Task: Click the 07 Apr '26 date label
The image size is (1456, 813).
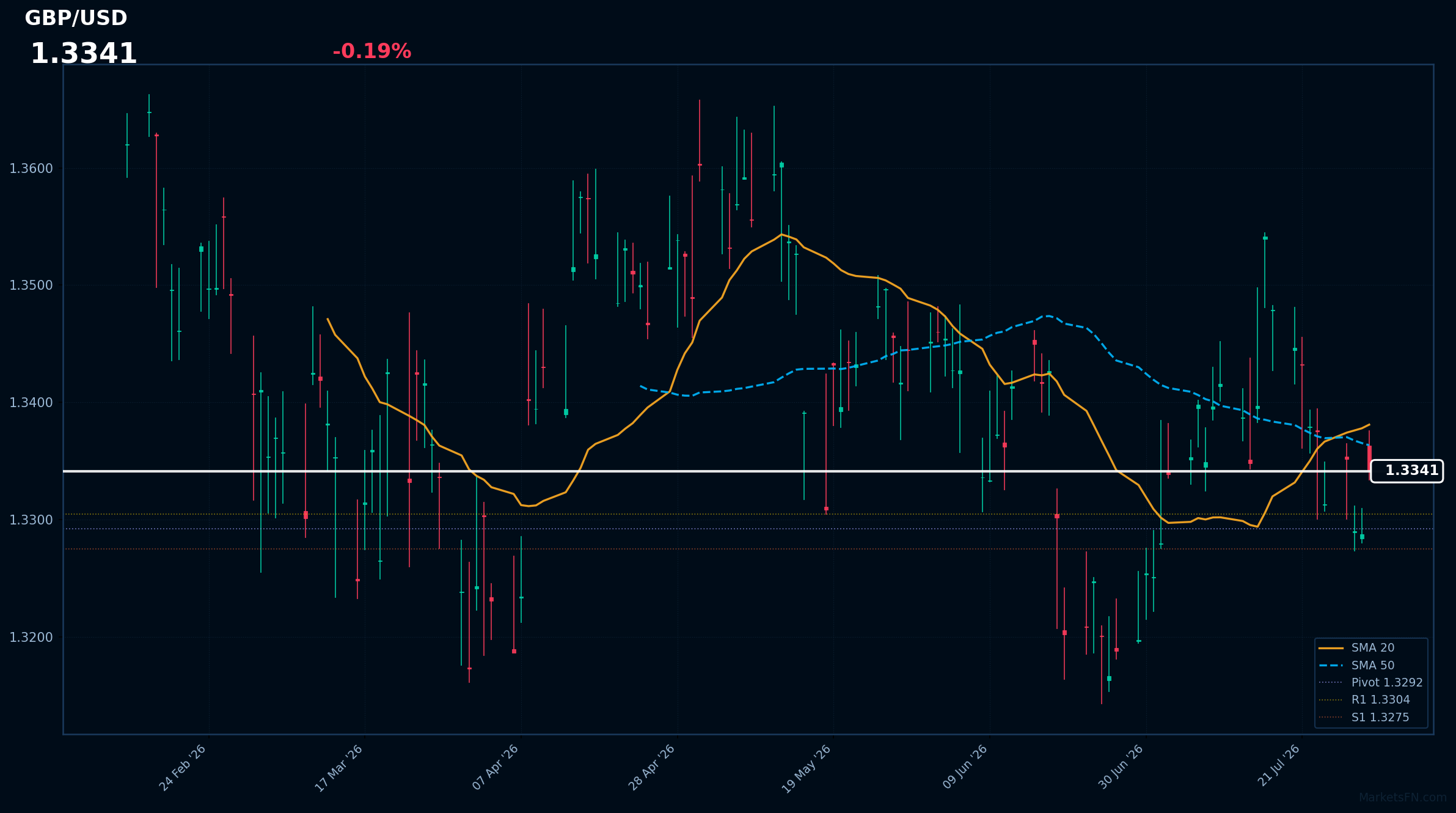Action: [496, 768]
